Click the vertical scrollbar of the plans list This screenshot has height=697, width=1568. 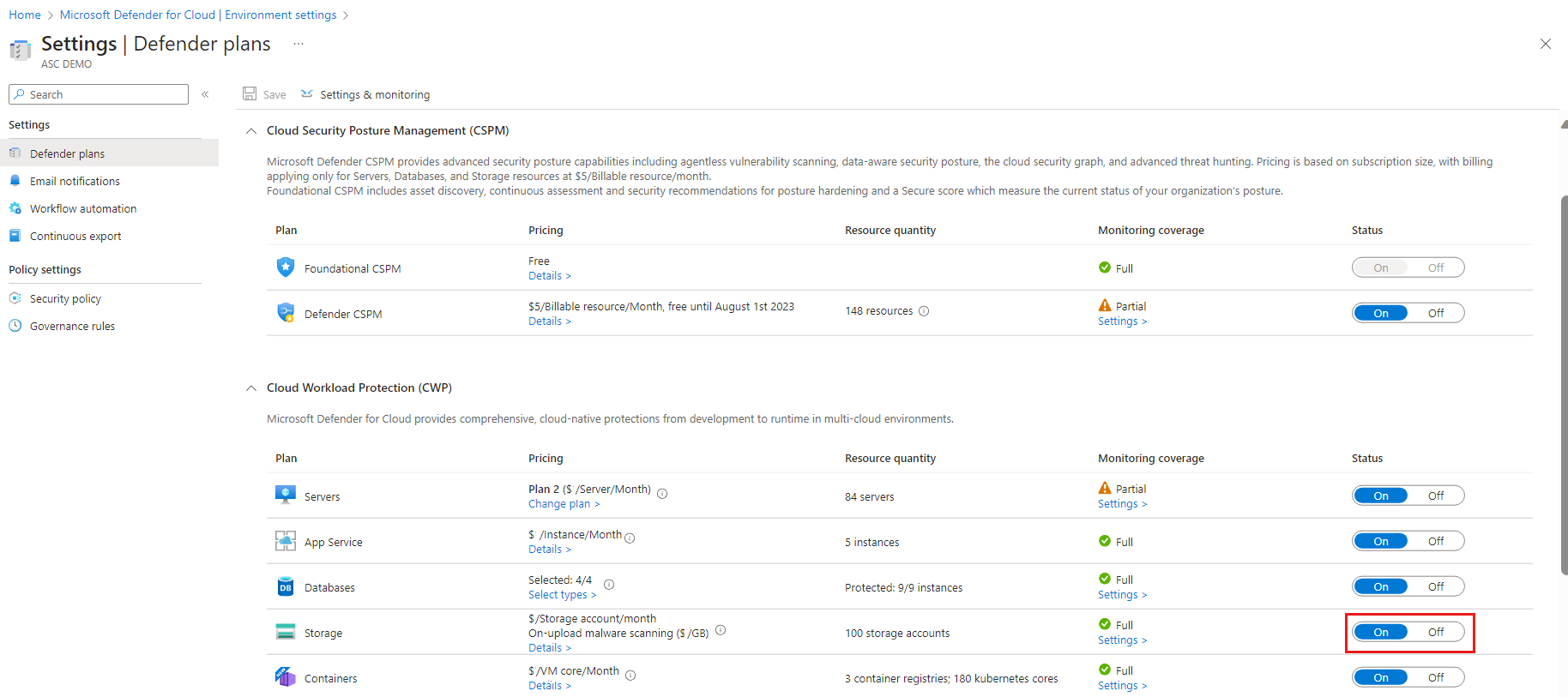[x=1564, y=385]
